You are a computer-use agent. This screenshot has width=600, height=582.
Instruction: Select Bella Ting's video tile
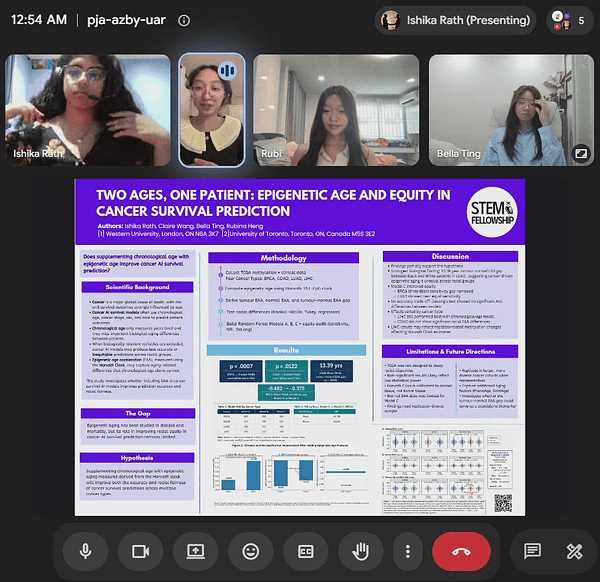pos(511,110)
